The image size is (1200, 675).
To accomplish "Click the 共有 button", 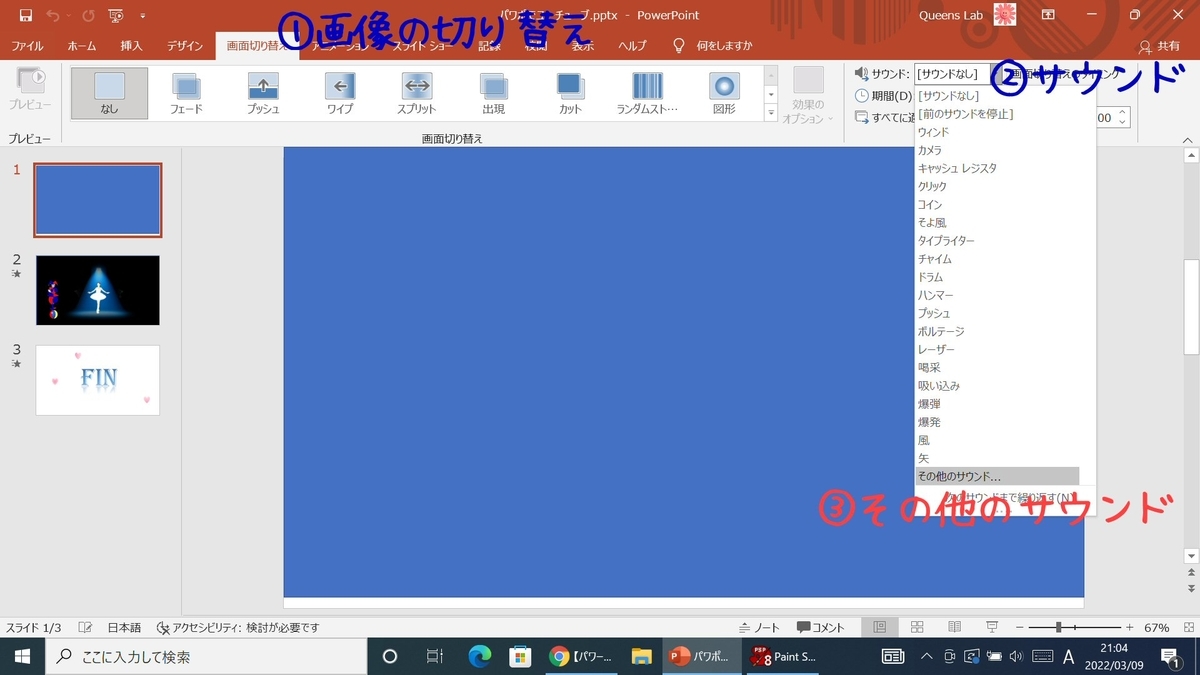I will (x=1168, y=45).
